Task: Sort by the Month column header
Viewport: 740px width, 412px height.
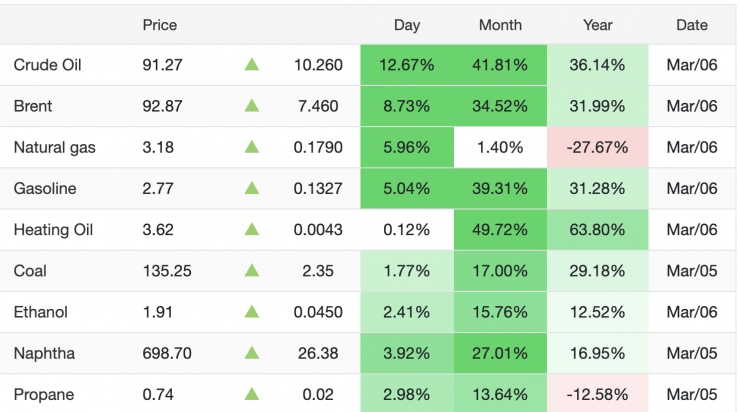Action: click(x=500, y=25)
